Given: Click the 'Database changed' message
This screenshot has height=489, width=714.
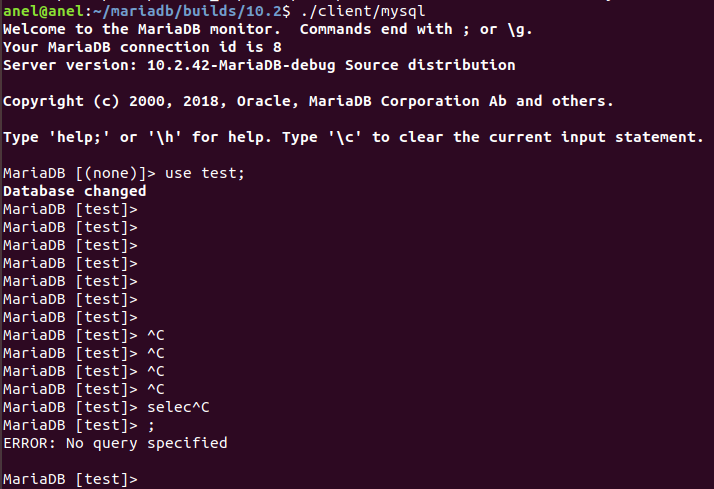Looking at the screenshot, I should 75,190.
